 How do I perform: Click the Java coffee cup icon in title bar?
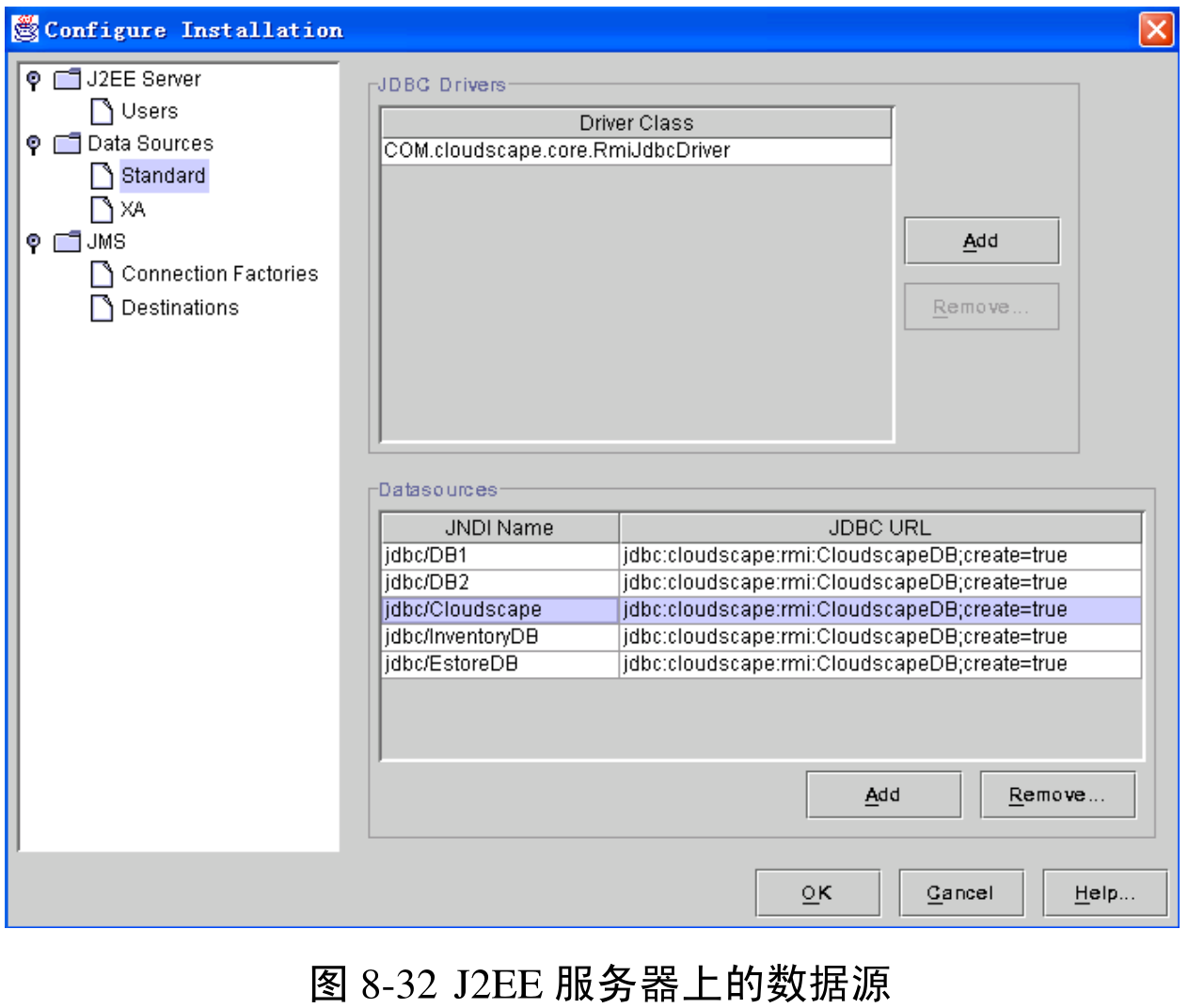click(x=26, y=28)
